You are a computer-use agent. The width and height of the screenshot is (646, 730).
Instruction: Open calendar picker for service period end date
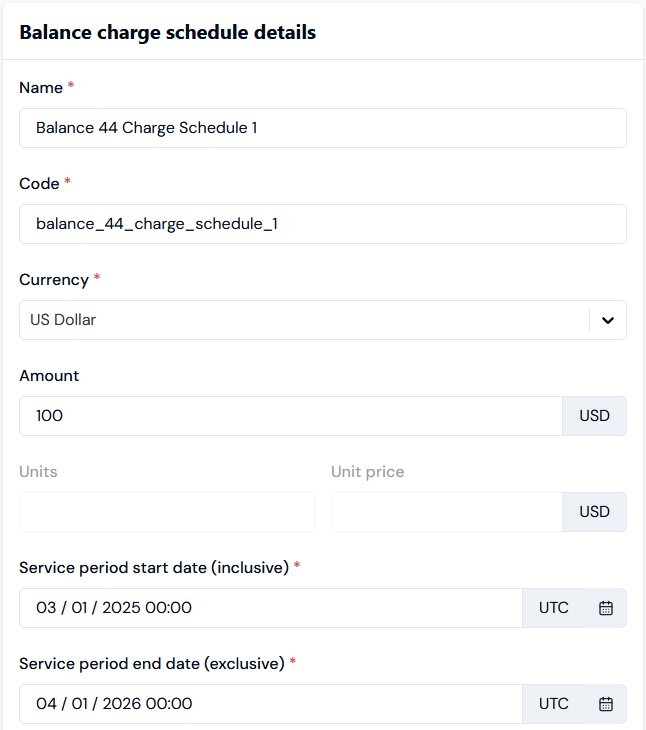point(605,704)
